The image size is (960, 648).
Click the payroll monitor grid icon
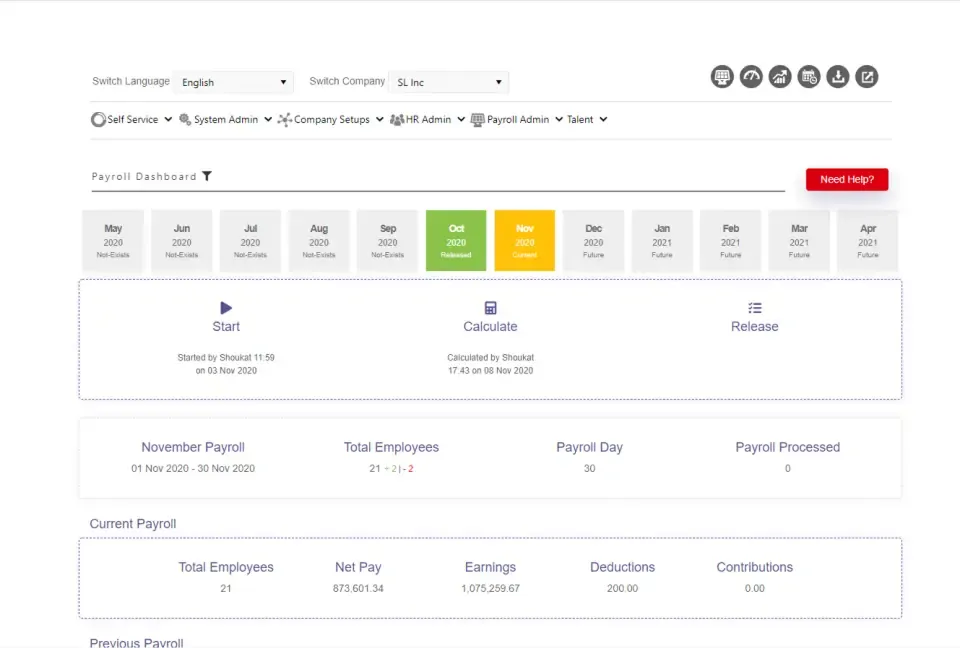[x=722, y=77]
